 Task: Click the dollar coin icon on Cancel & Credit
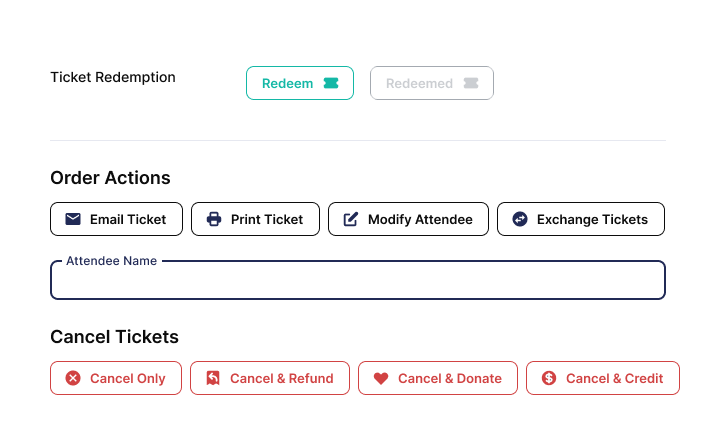[549, 378]
